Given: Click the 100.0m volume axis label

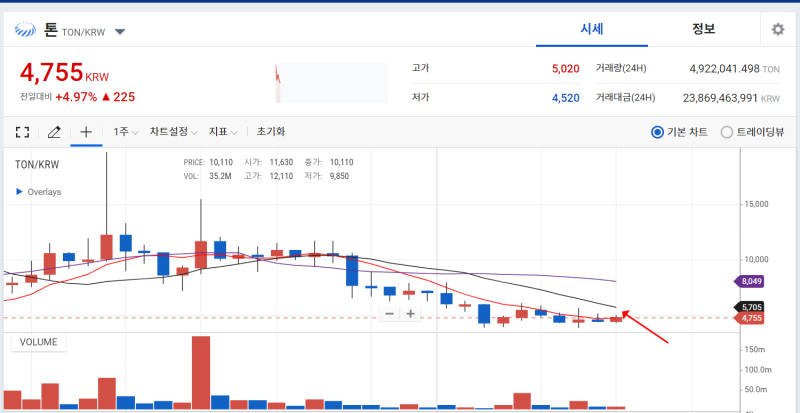Looking at the screenshot, I should click(757, 370).
